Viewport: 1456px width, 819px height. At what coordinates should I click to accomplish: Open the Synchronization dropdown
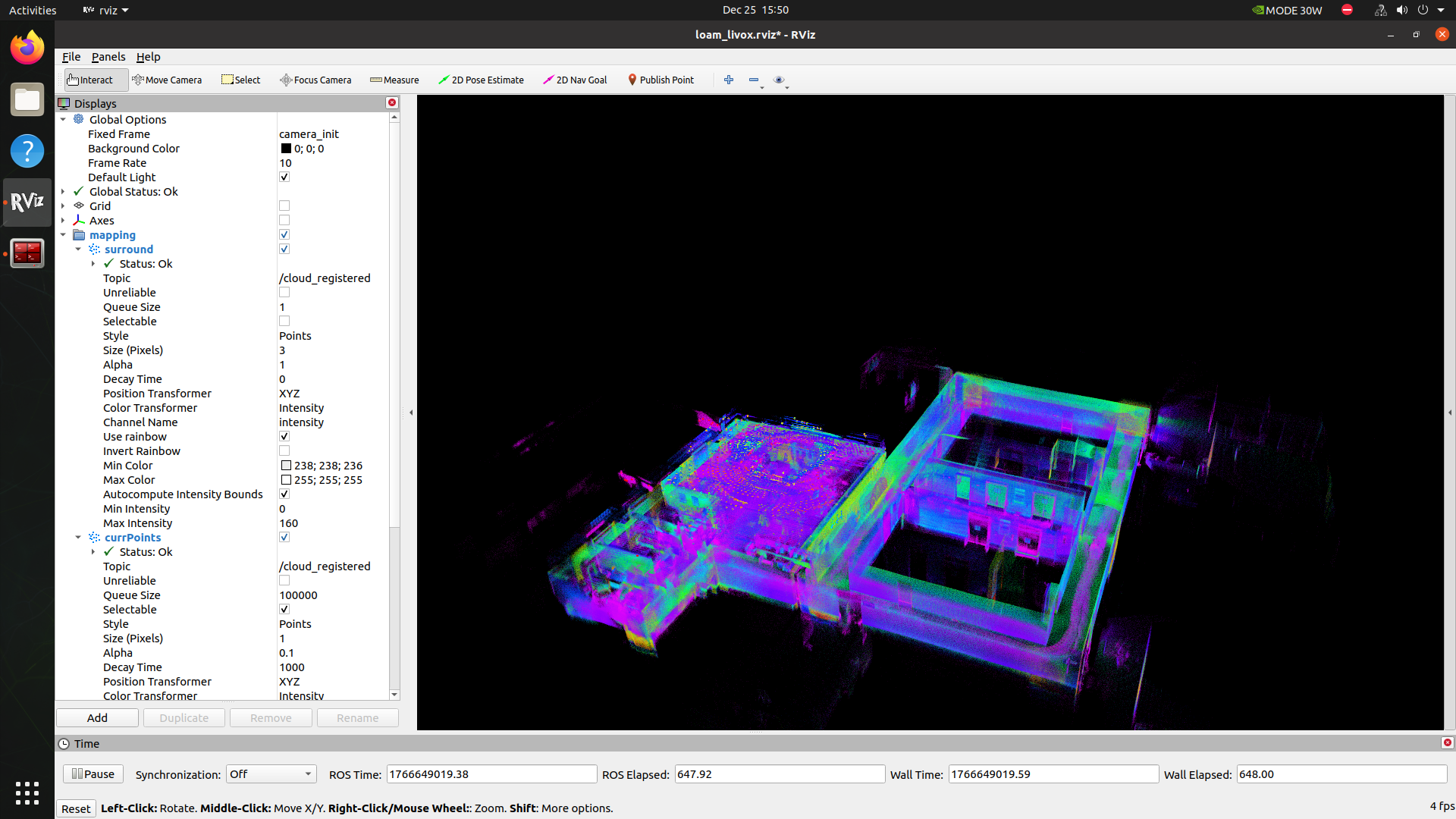point(271,774)
